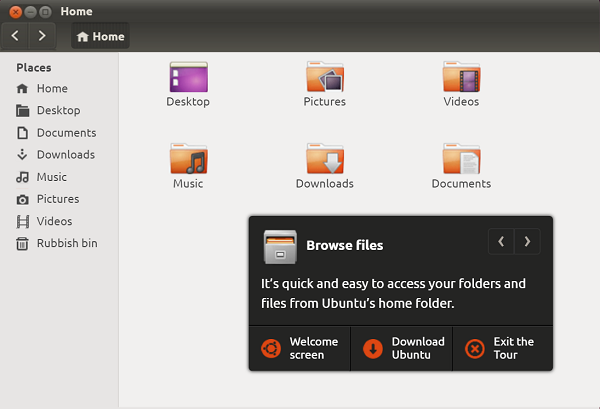
Task: Open the Documents folder icon in main view
Action: point(461,159)
